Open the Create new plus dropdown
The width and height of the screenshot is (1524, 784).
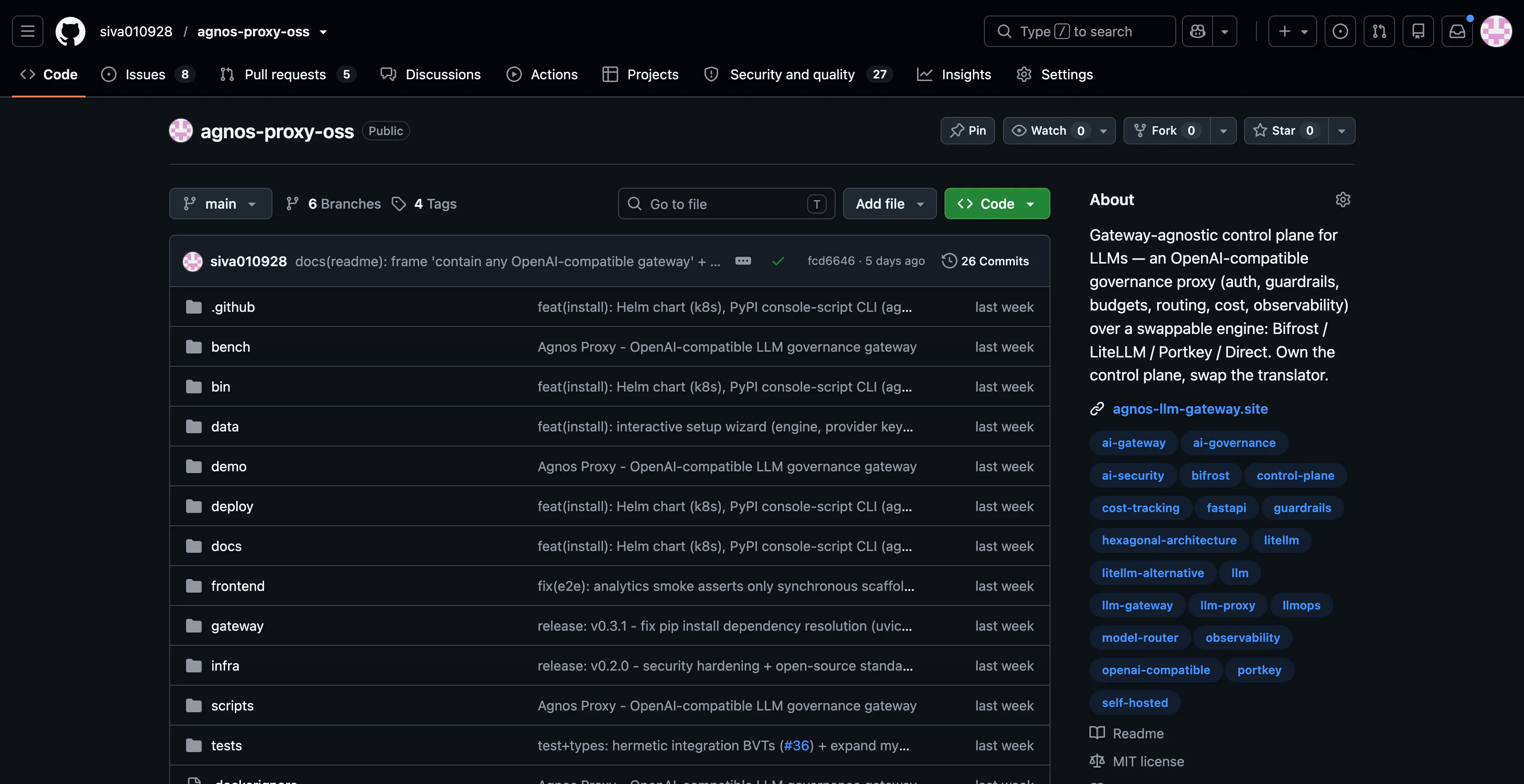pyautogui.click(x=1293, y=31)
